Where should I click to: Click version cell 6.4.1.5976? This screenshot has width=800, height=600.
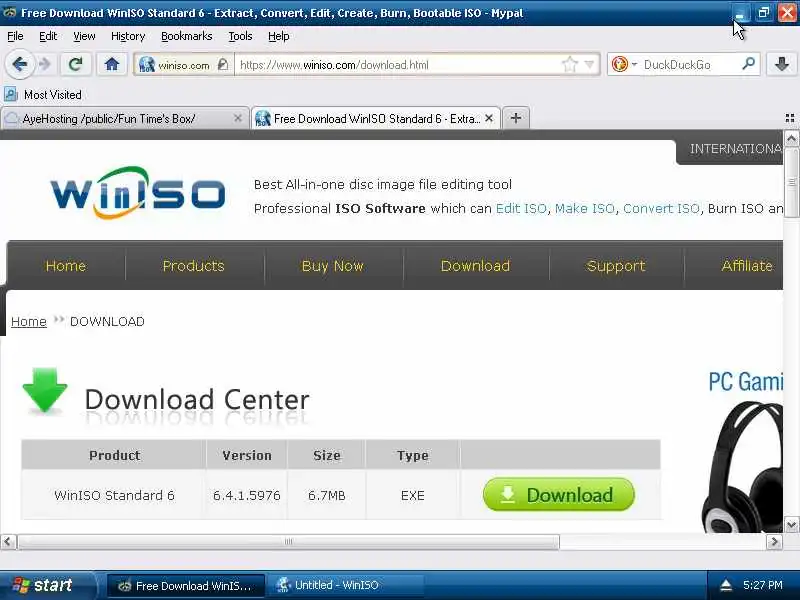pos(247,495)
